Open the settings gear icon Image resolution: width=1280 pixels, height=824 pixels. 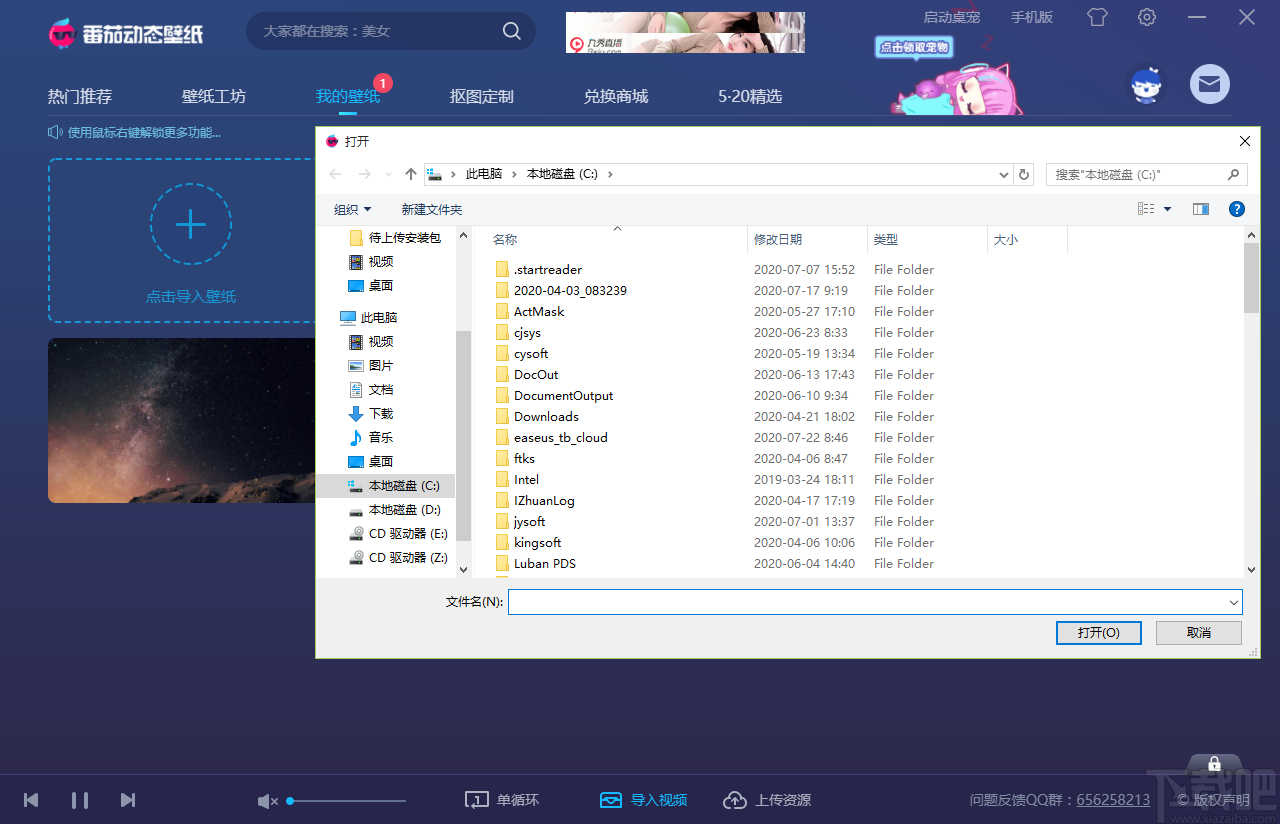[x=1146, y=17]
